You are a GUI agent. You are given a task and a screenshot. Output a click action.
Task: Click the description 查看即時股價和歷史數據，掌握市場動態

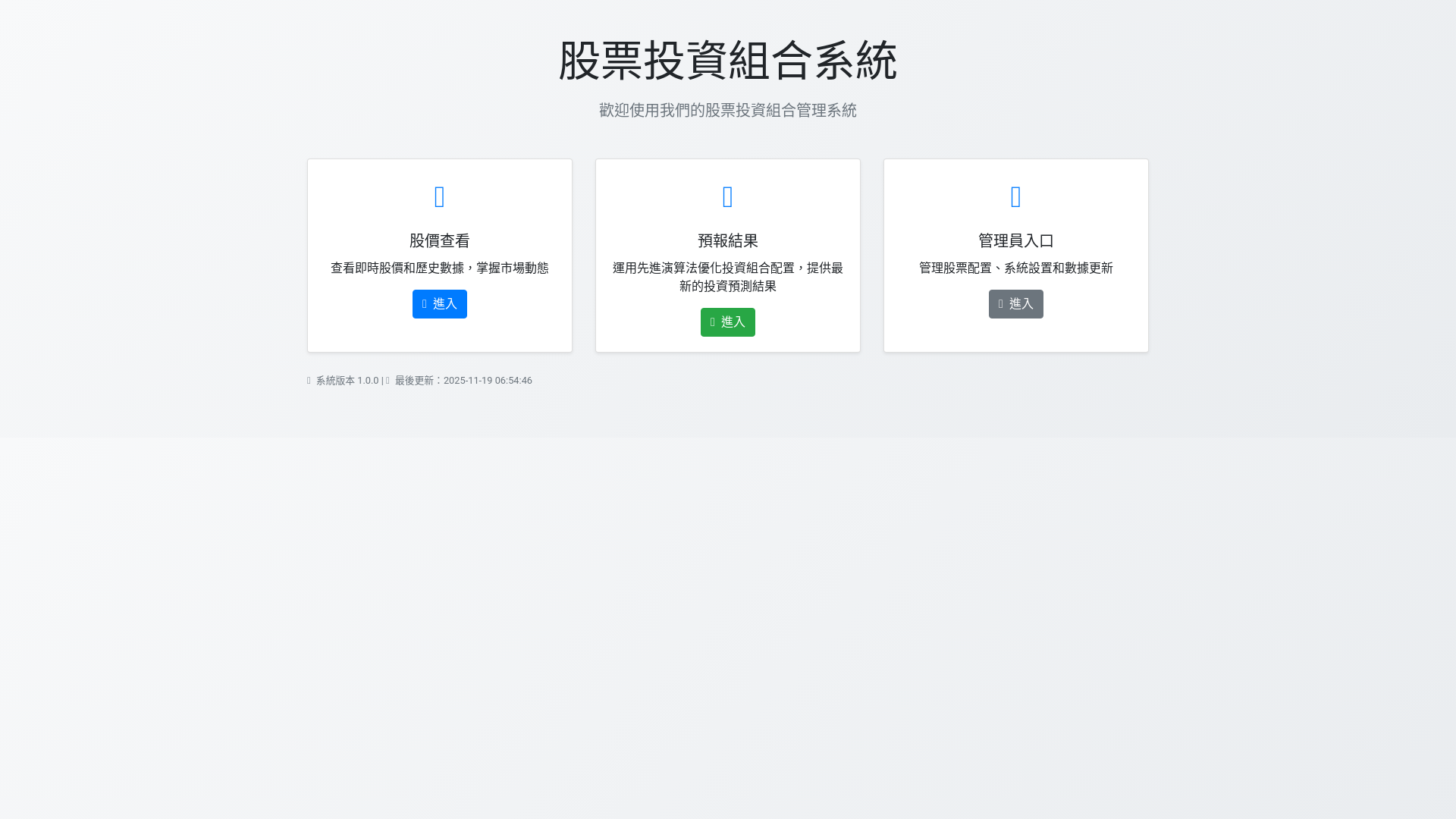[x=440, y=268]
